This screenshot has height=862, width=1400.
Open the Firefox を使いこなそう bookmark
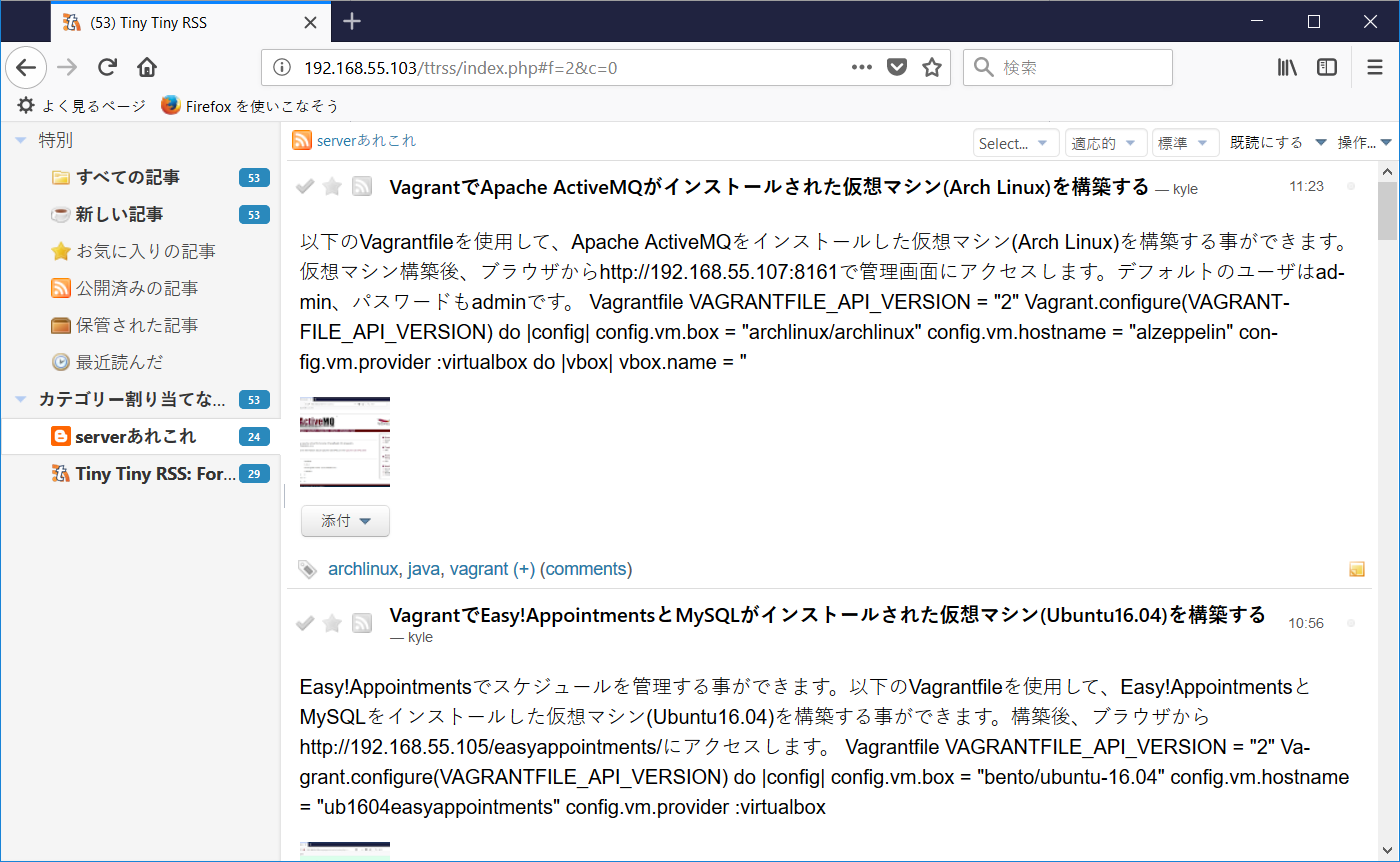pos(250,105)
